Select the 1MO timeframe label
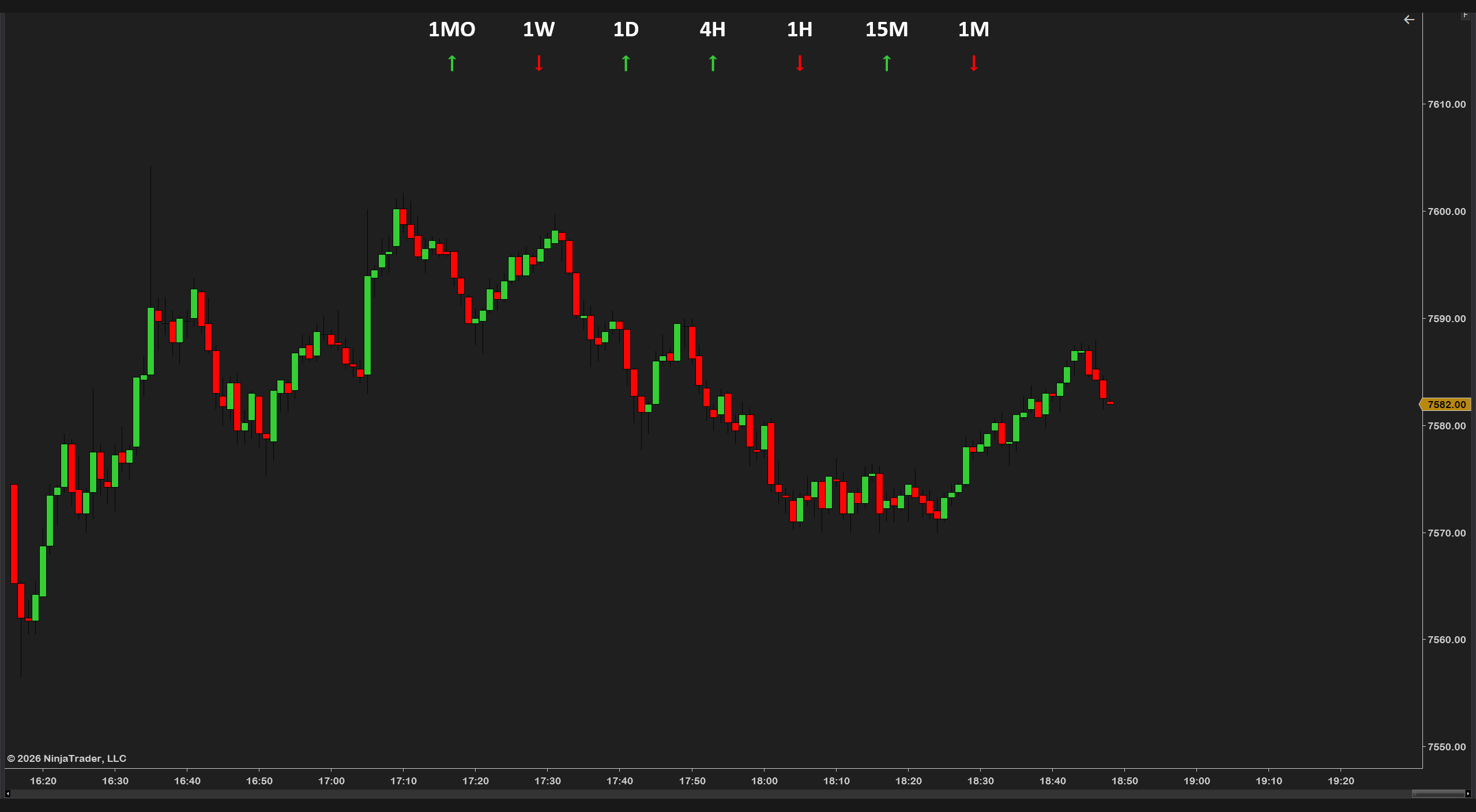This screenshot has height=812, width=1476. point(452,29)
